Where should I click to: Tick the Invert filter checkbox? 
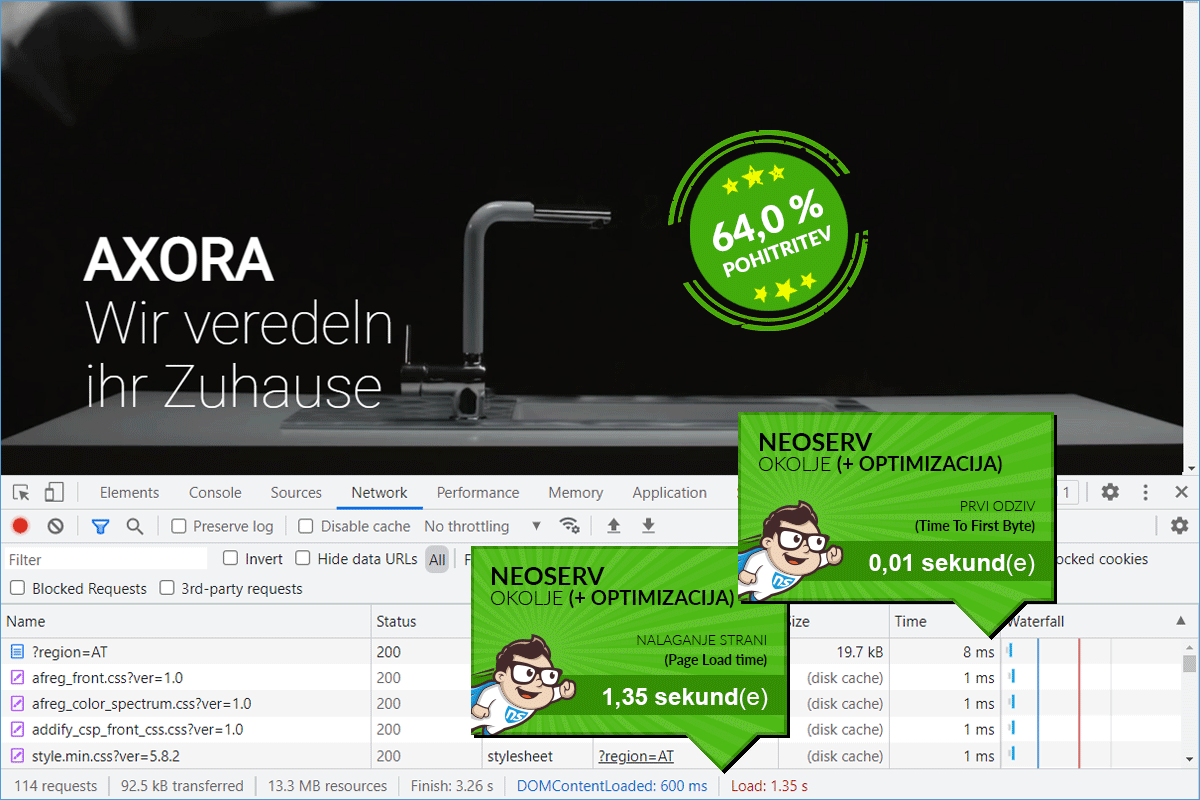click(230, 559)
